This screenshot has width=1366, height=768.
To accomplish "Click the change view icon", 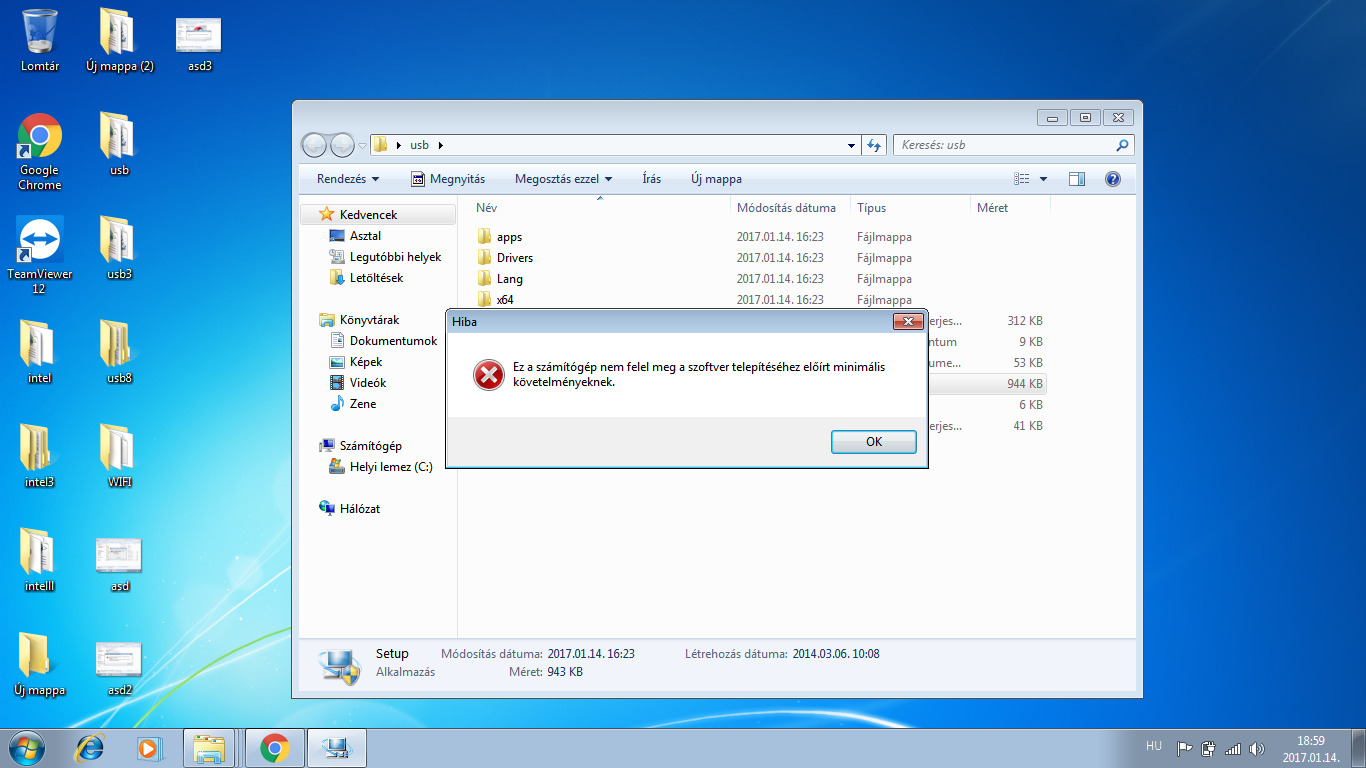I will point(1021,179).
